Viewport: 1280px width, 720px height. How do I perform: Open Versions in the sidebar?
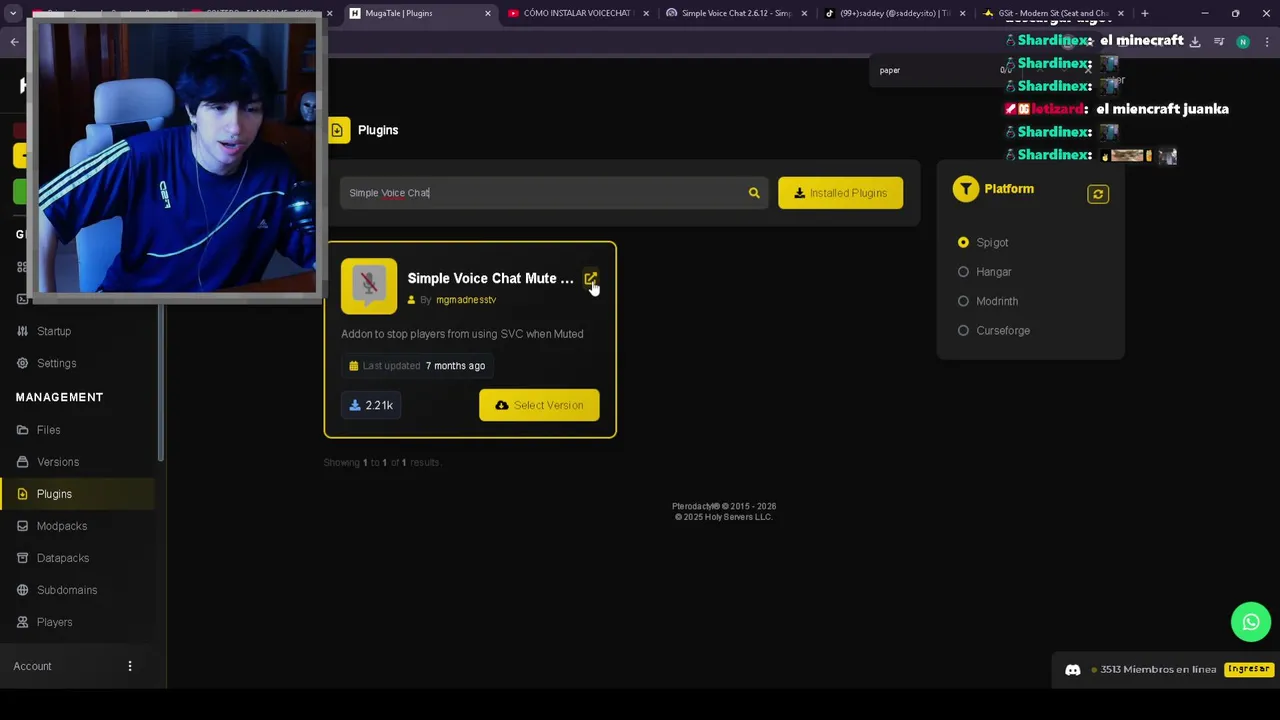(58, 462)
